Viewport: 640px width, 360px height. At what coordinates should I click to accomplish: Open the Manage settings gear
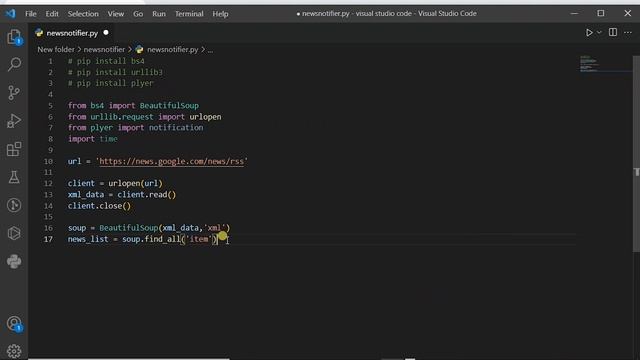[14, 351]
